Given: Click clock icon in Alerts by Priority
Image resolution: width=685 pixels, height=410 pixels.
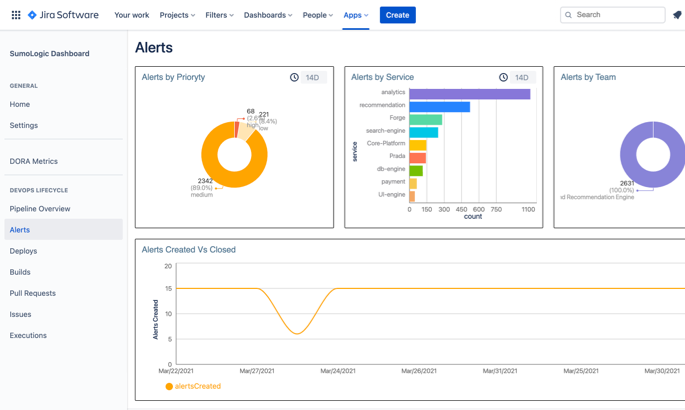Looking at the screenshot, I should pos(294,77).
